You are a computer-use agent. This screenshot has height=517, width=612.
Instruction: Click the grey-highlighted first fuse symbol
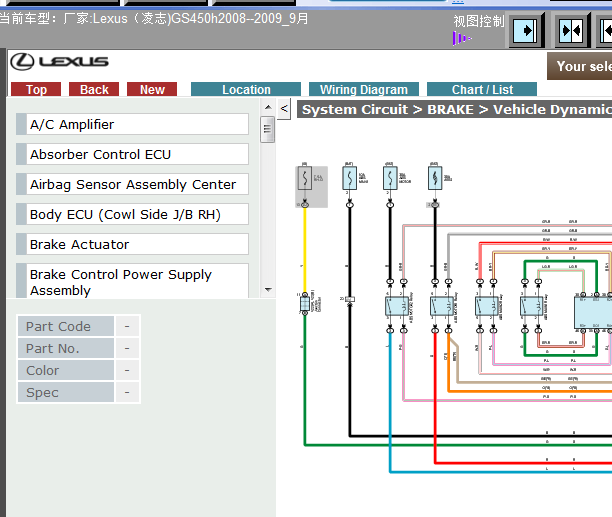coord(305,178)
